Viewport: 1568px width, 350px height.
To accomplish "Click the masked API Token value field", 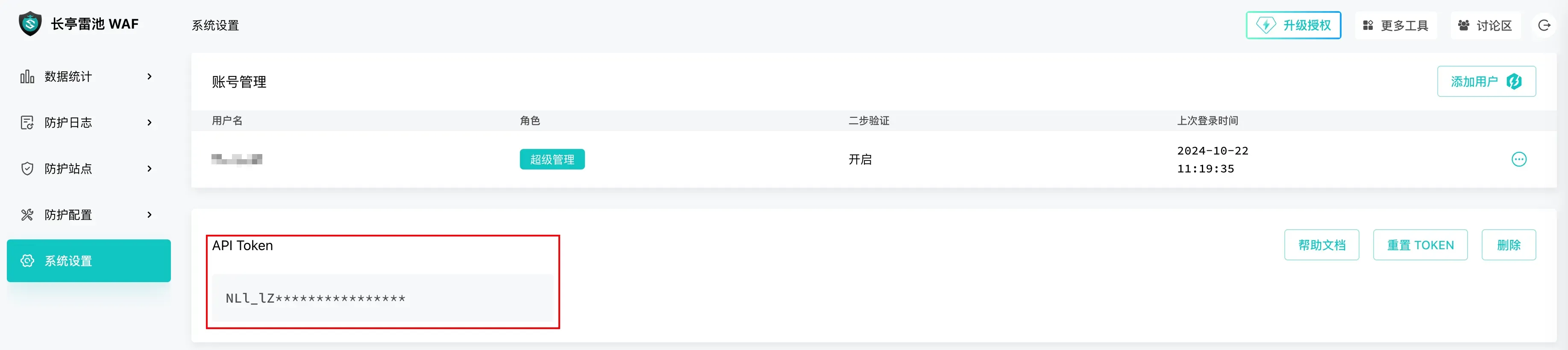I will 382,298.
